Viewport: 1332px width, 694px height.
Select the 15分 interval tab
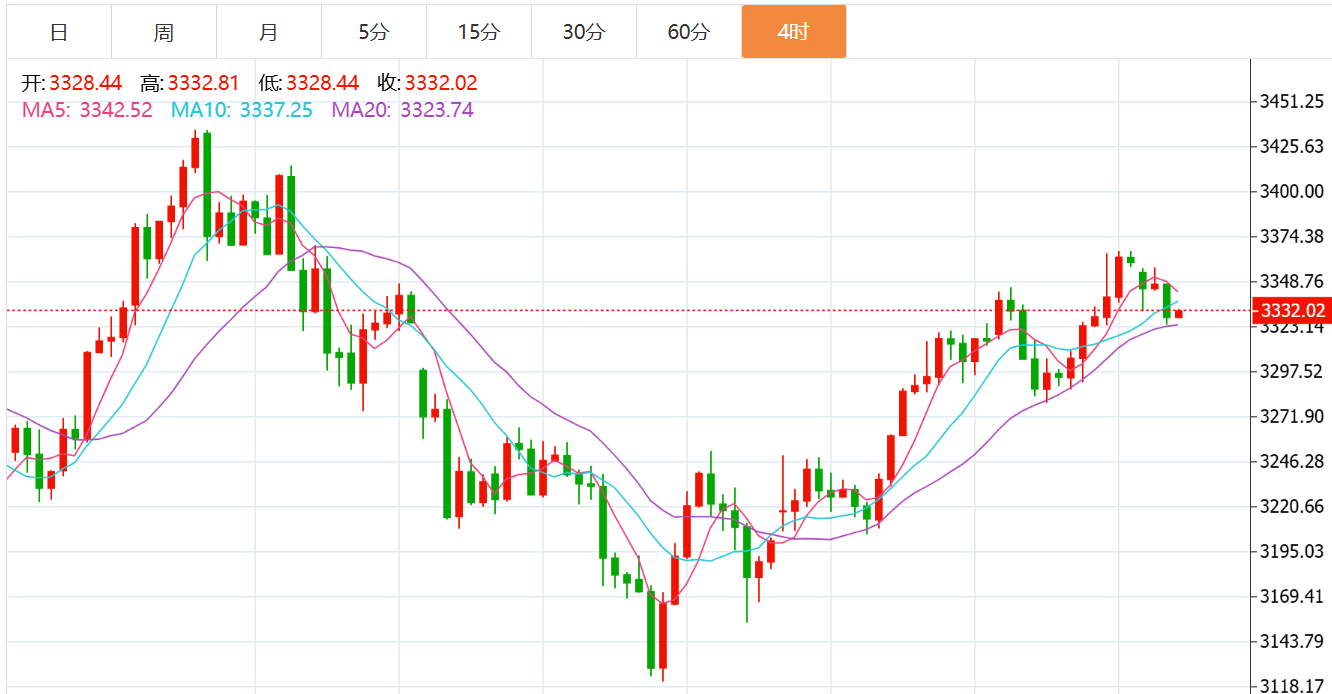[x=478, y=32]
